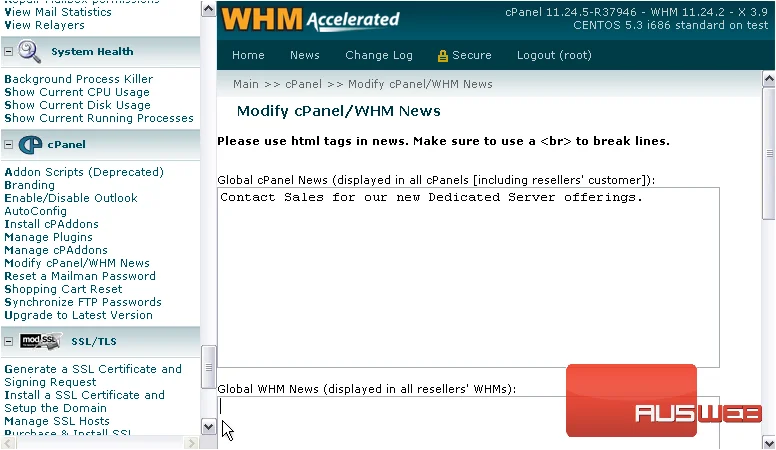Open Enable/Disable Outlook AutoConfig

(70, 204)
